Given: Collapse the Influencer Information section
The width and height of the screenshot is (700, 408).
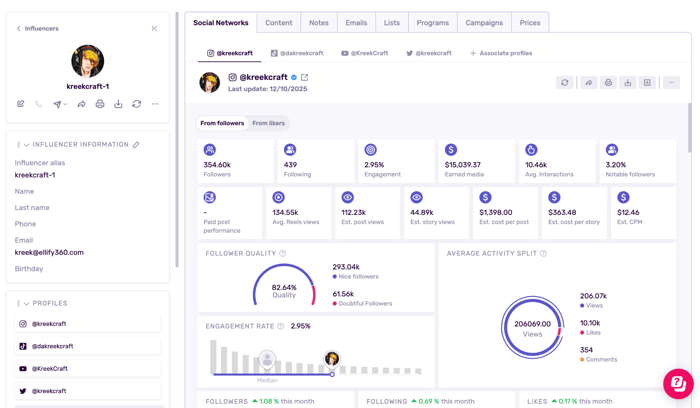Looking at the screenshot, I should 26,145.
